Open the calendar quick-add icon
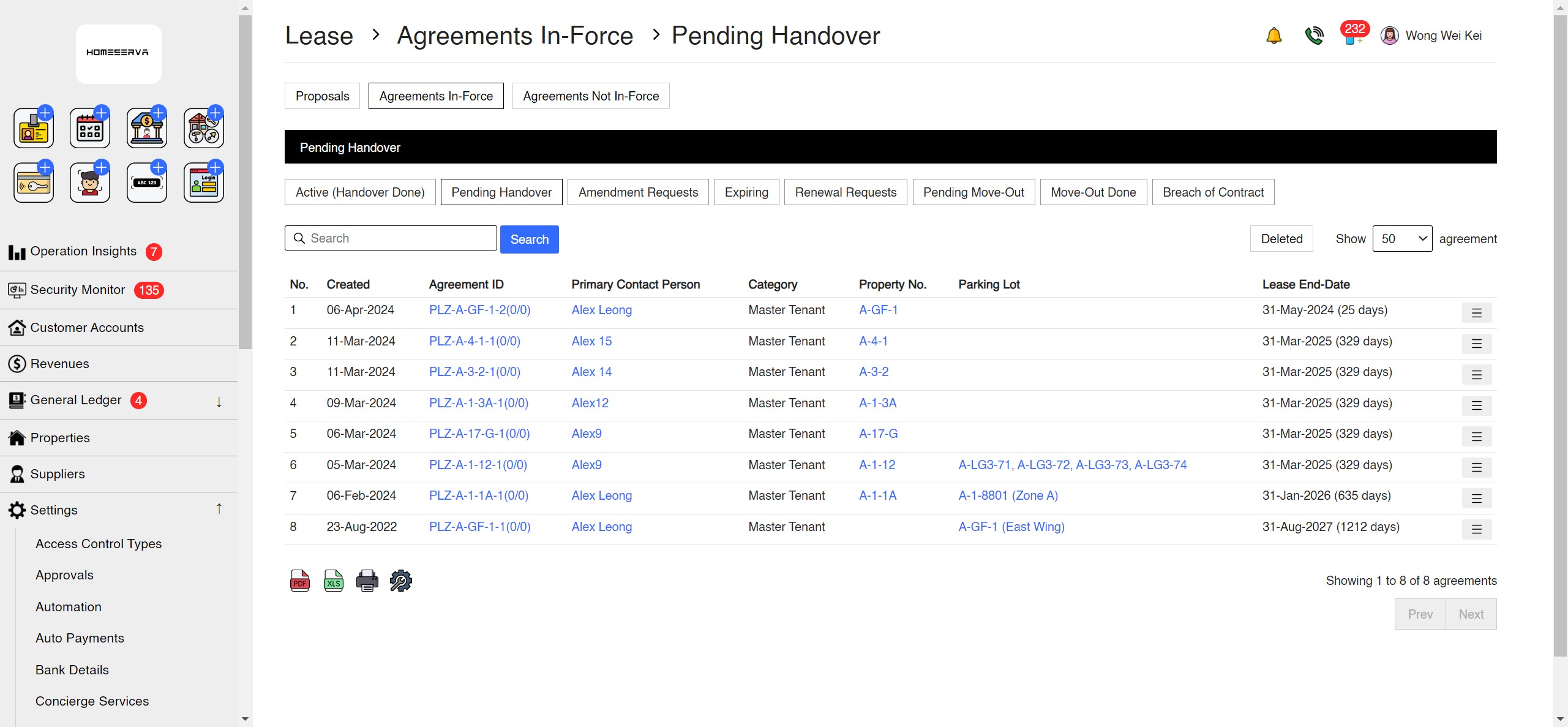Screen dimensions: 1568x727 tap(90, 127)
